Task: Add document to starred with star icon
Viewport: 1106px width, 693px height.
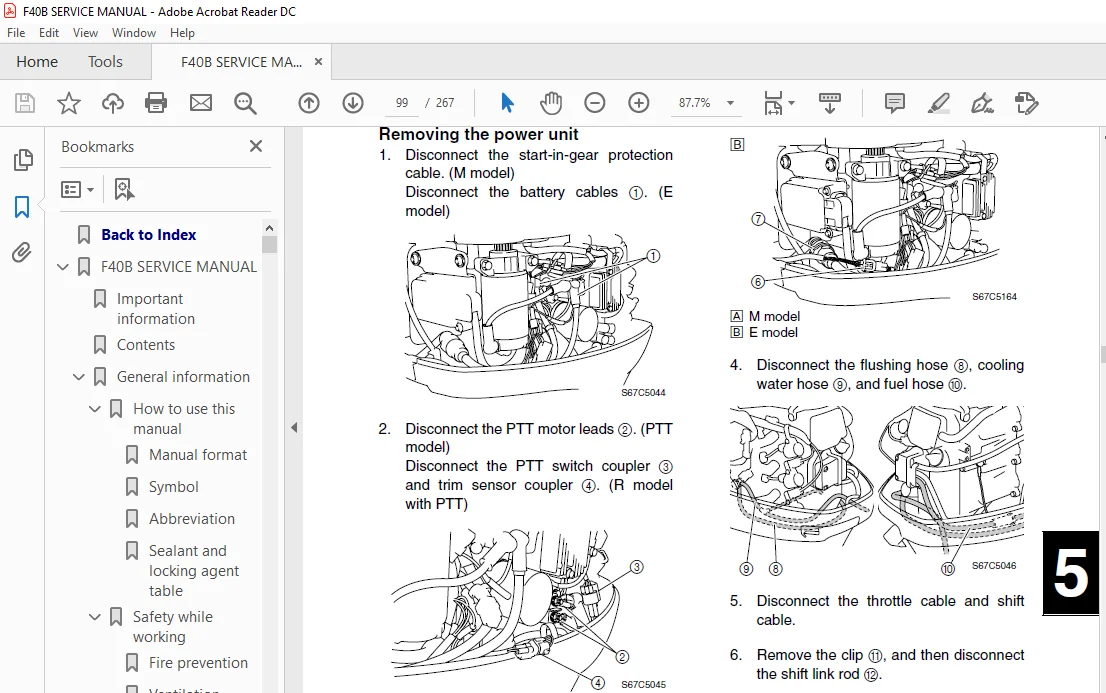Action: point(68,103)
